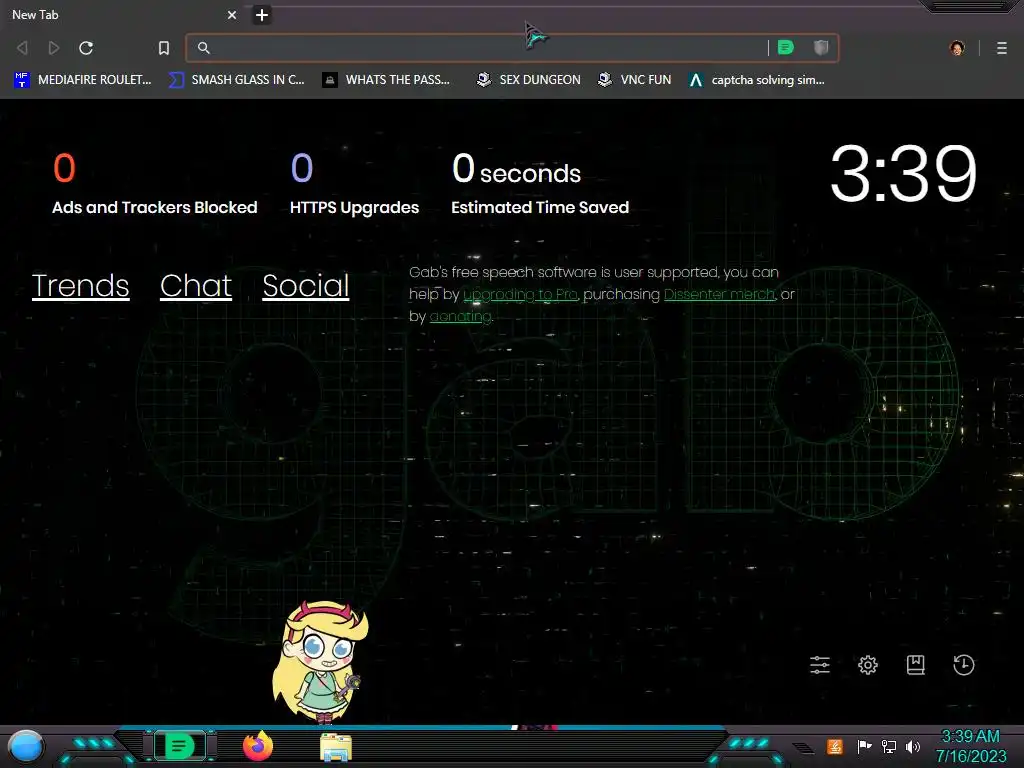Select the New Tab tab
1024x768 pixels.
pyautogui.click(x=121, y=14)
